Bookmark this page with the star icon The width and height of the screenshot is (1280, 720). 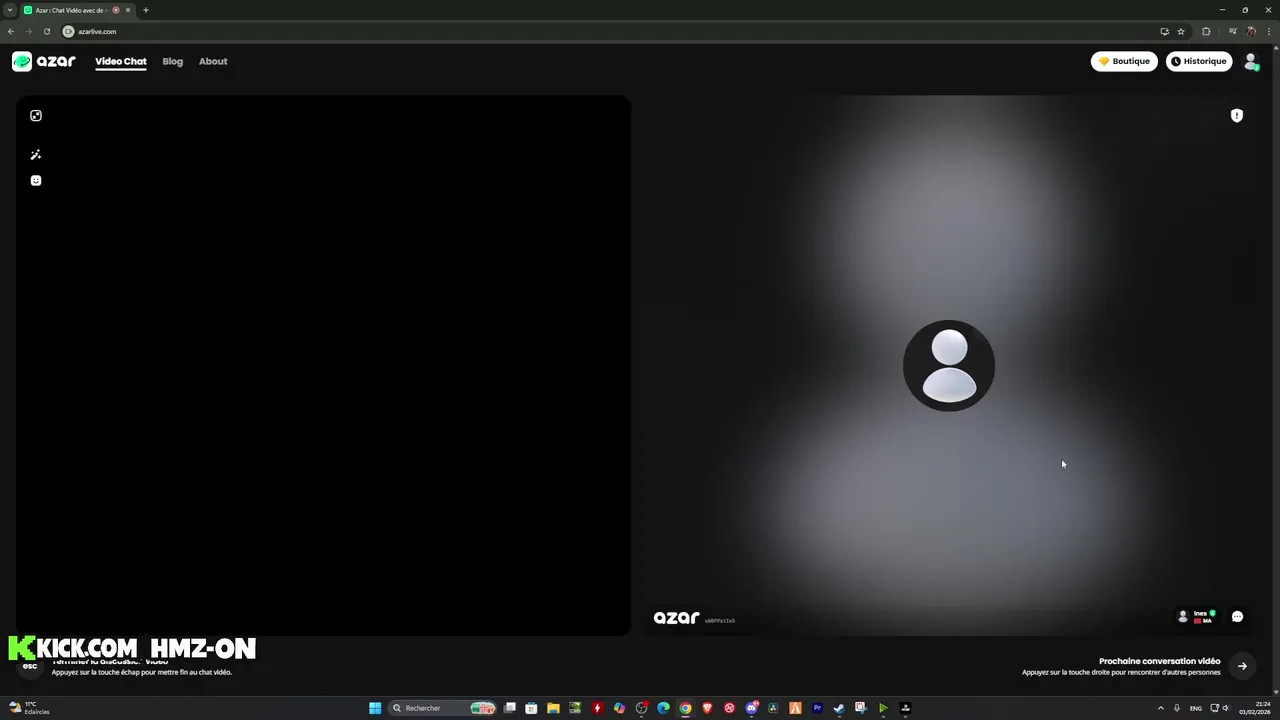coord(1181,31)
